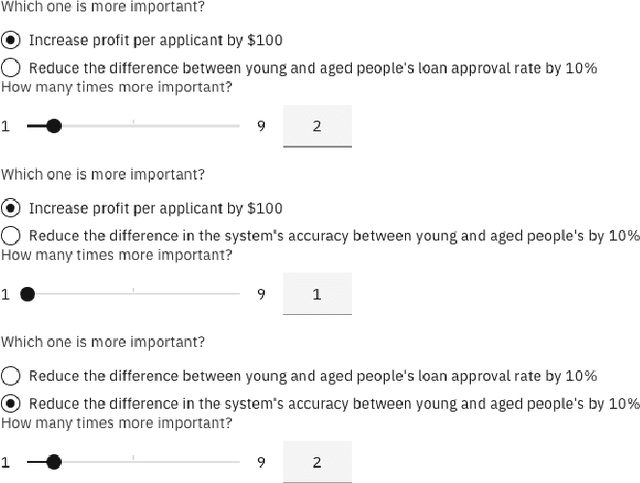
Task: Select the second question's 'Increase profit per applicant' option
Action: coord(11,208)
